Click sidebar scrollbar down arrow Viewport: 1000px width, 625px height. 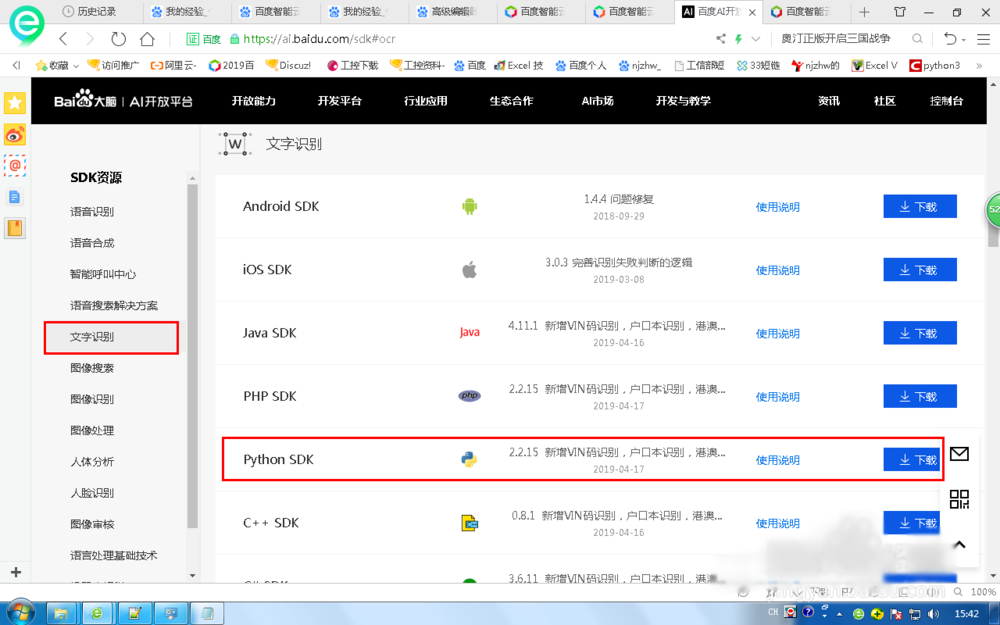[193, 575]
